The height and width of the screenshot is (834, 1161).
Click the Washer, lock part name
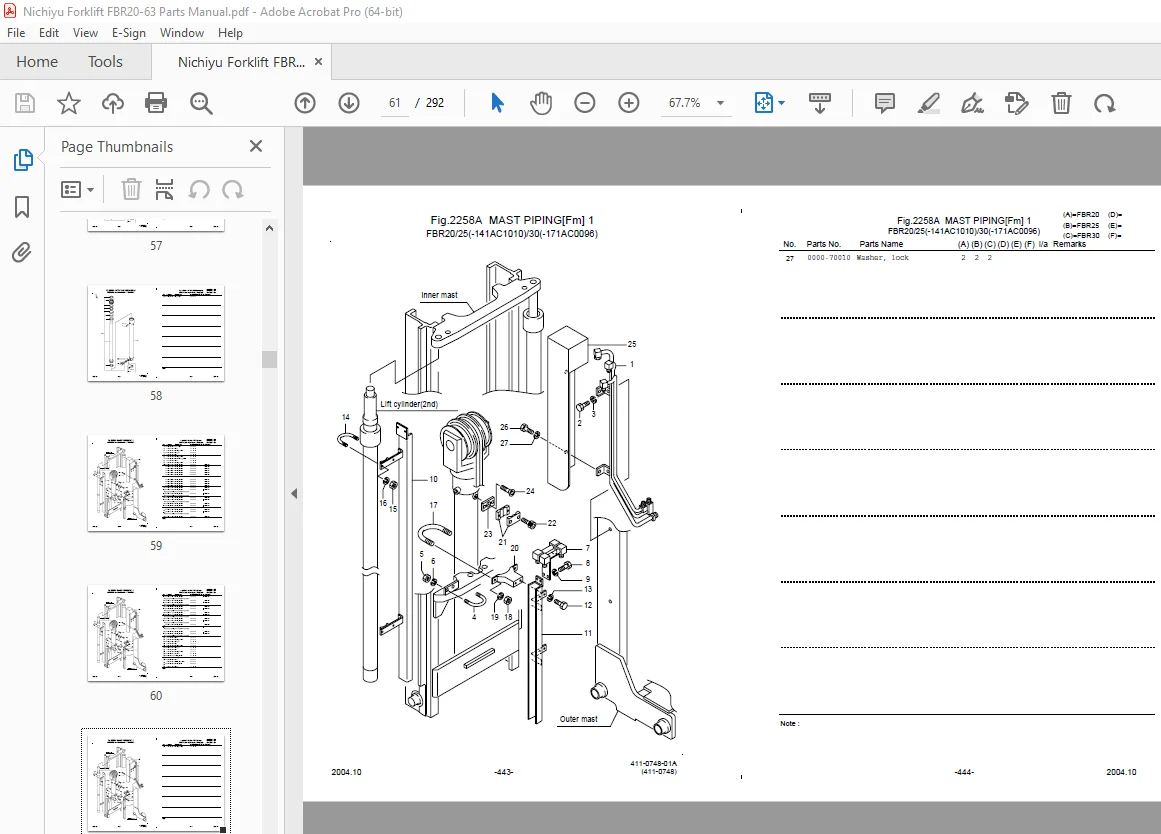[x=883, y=258]
